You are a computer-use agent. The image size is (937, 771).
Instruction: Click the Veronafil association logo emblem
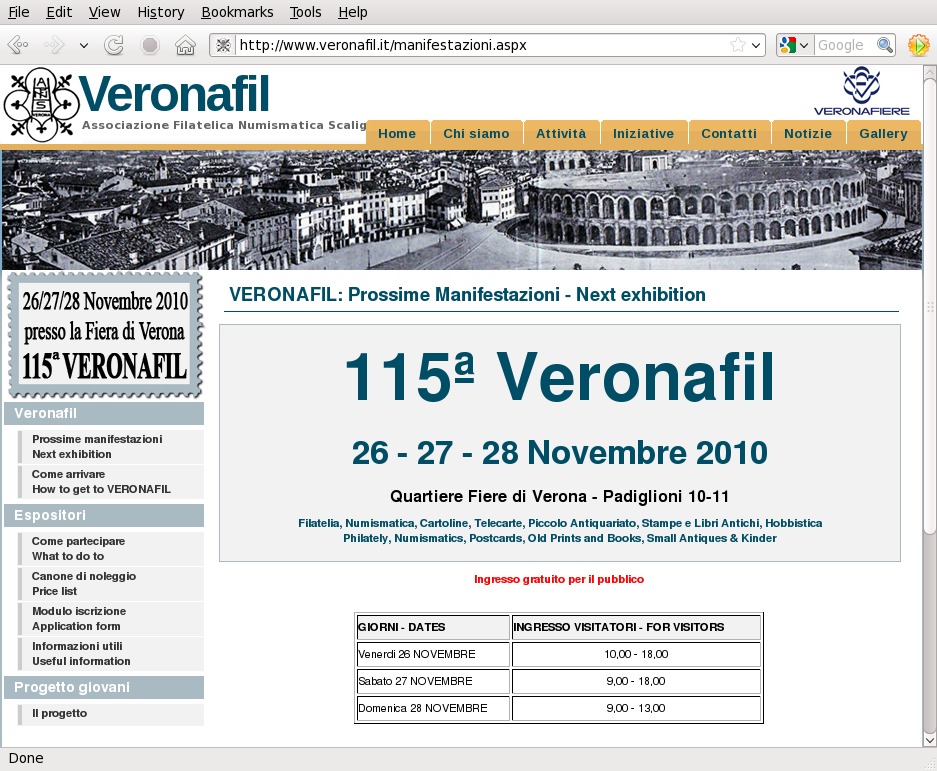[41, 105]
